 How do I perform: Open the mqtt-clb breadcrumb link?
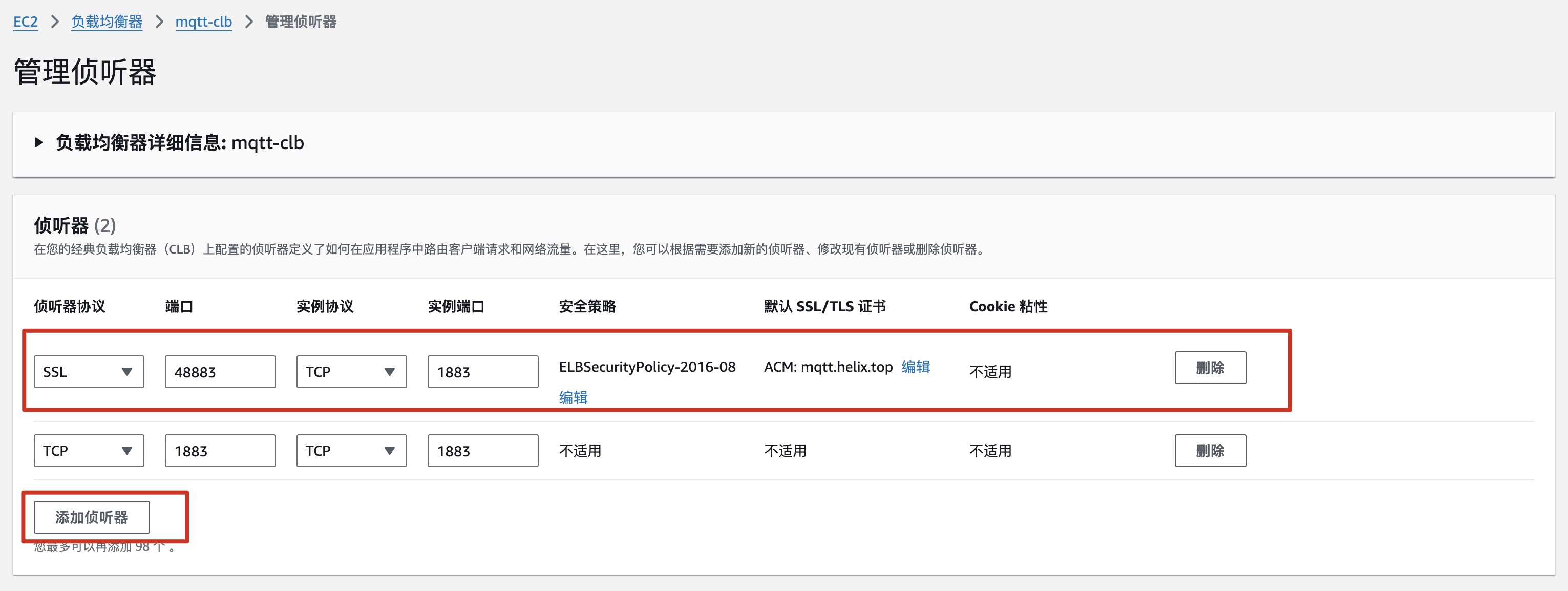(x=203, y=22)
